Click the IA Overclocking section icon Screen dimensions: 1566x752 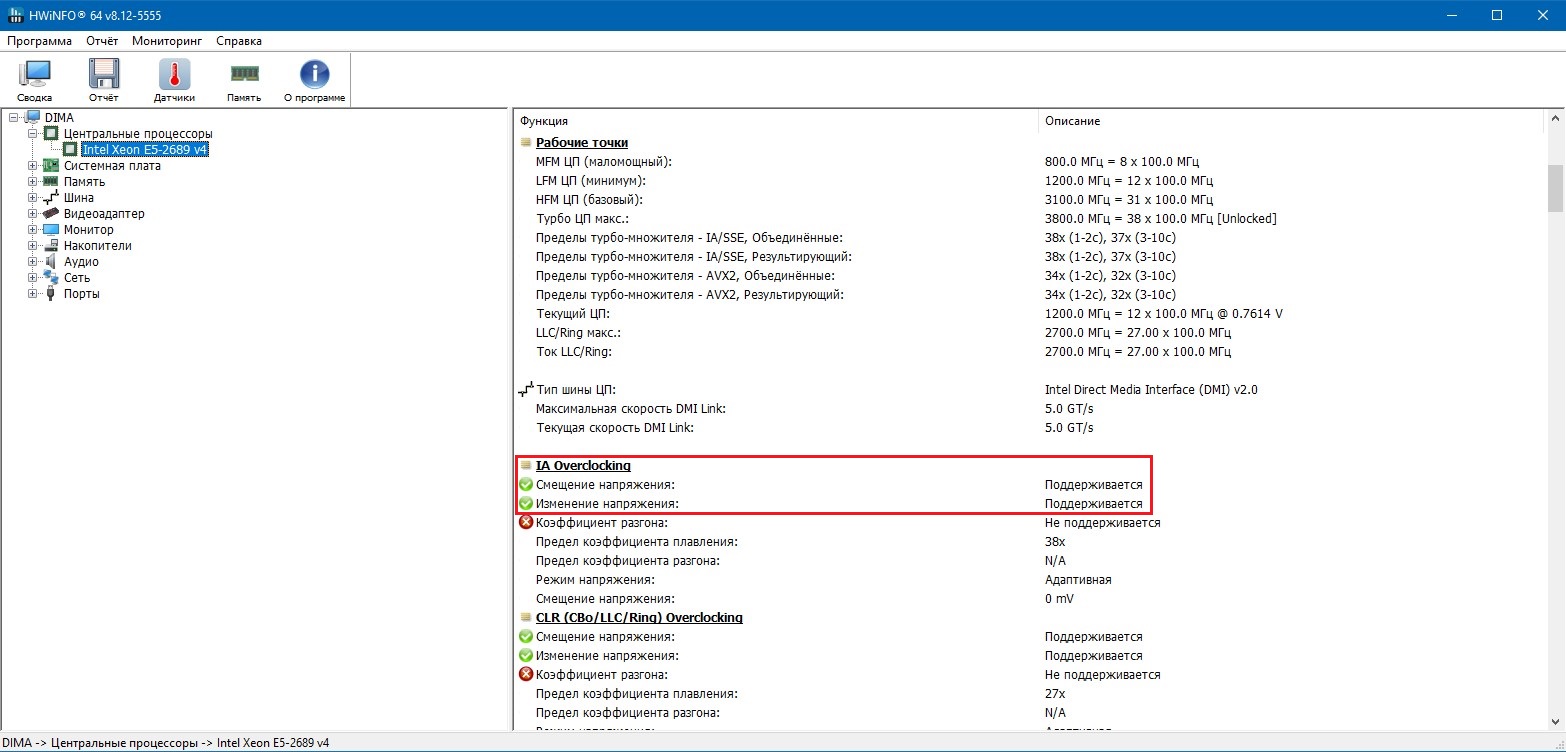click(526, 466)
